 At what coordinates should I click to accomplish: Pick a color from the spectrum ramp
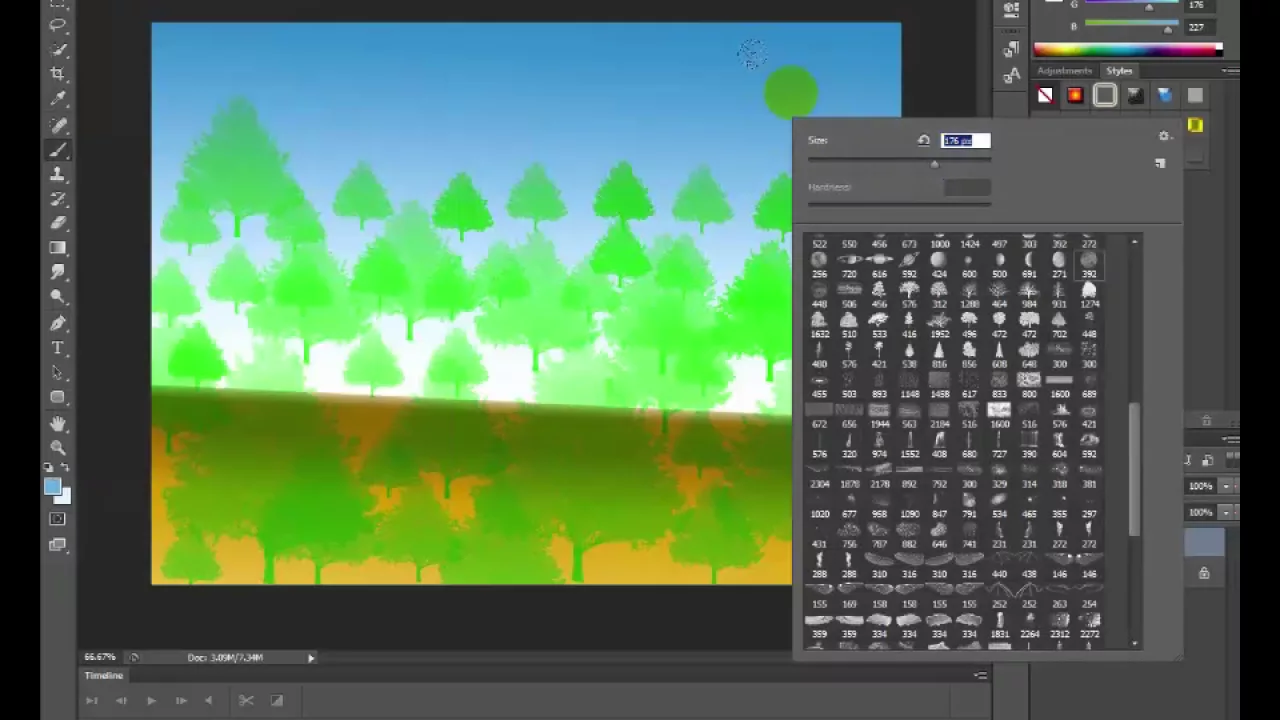point(1127,49)
